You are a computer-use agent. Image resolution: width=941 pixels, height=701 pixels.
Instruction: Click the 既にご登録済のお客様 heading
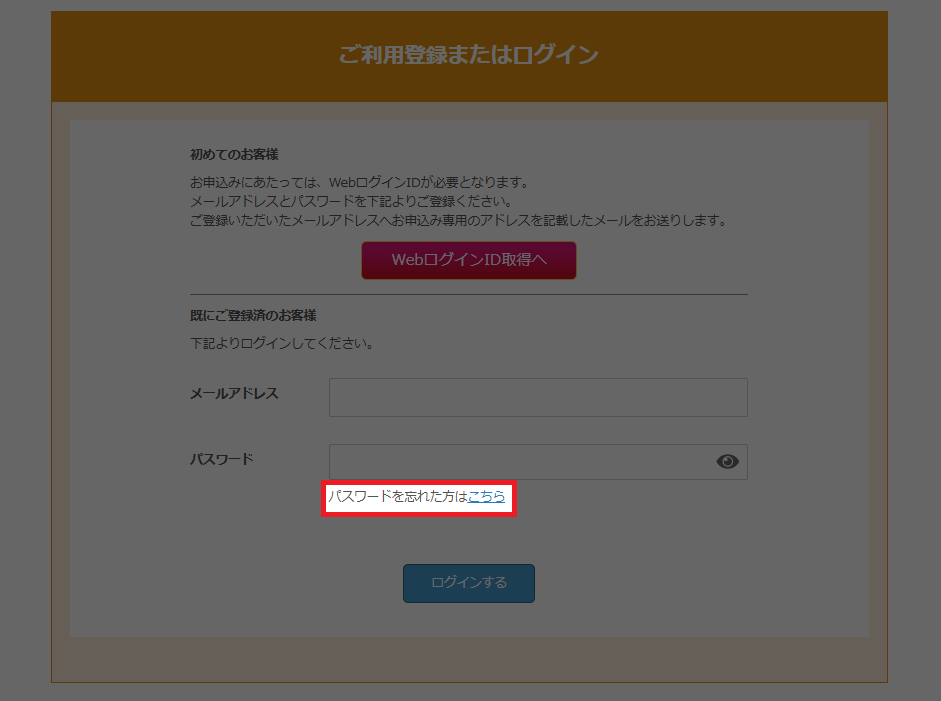pyautogui.click(x=253, y=315)
